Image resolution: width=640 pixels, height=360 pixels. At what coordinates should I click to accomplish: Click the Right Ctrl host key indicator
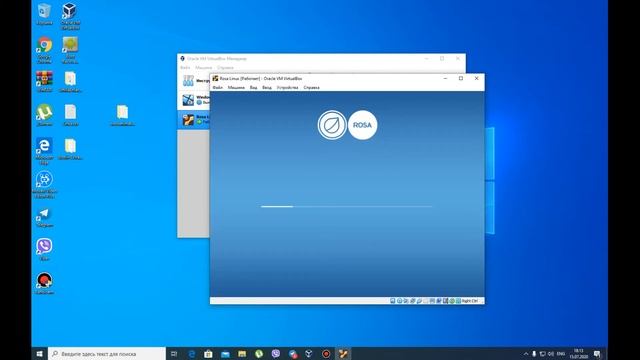[469, 301]
